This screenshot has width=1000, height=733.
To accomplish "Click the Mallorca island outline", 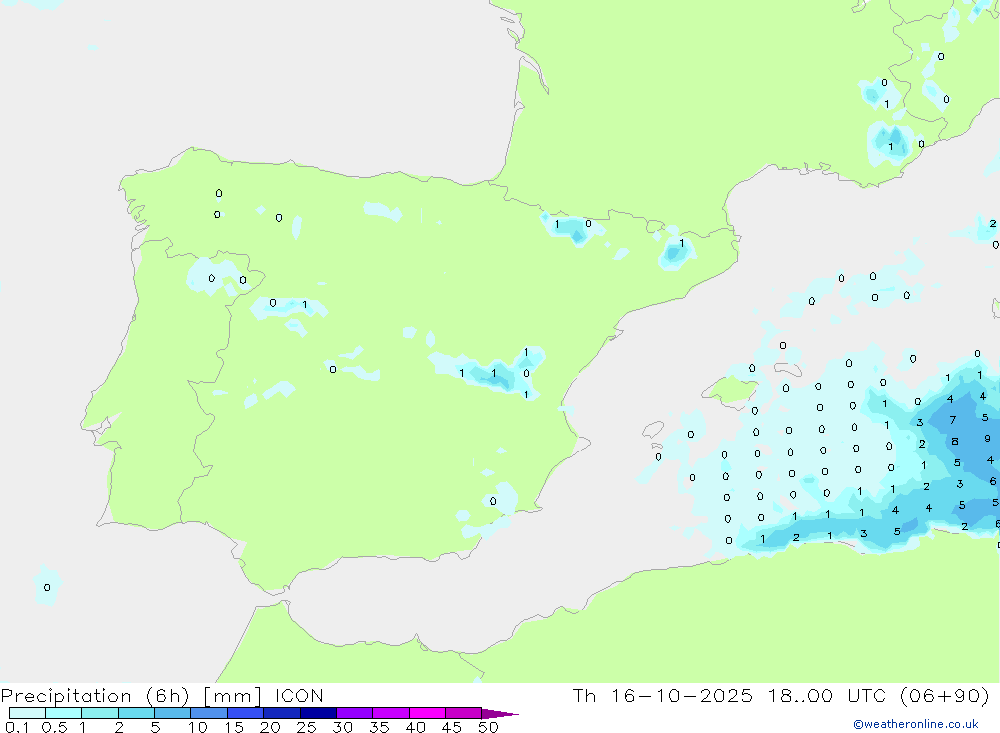I will click(x=730, y=390).
